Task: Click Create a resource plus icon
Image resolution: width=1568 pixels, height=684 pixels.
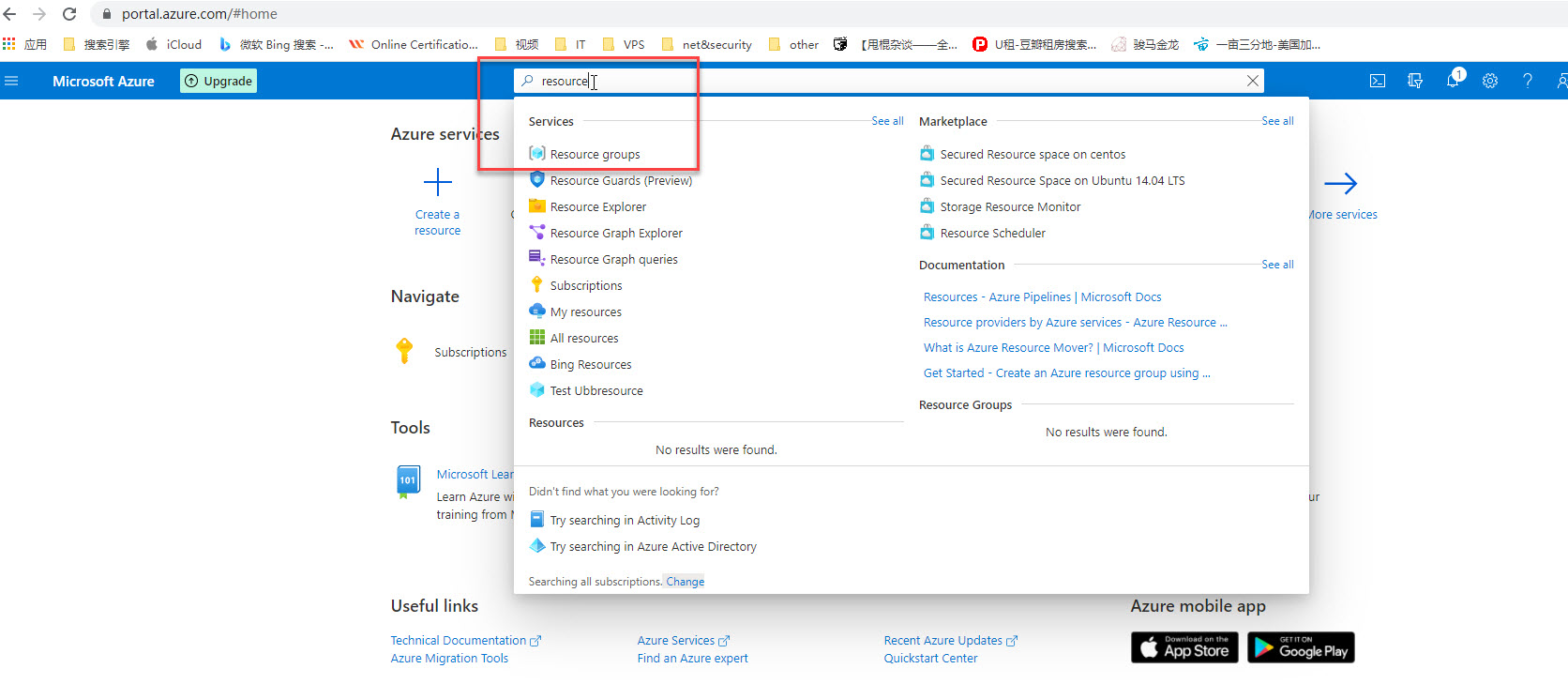Action: 437,182
